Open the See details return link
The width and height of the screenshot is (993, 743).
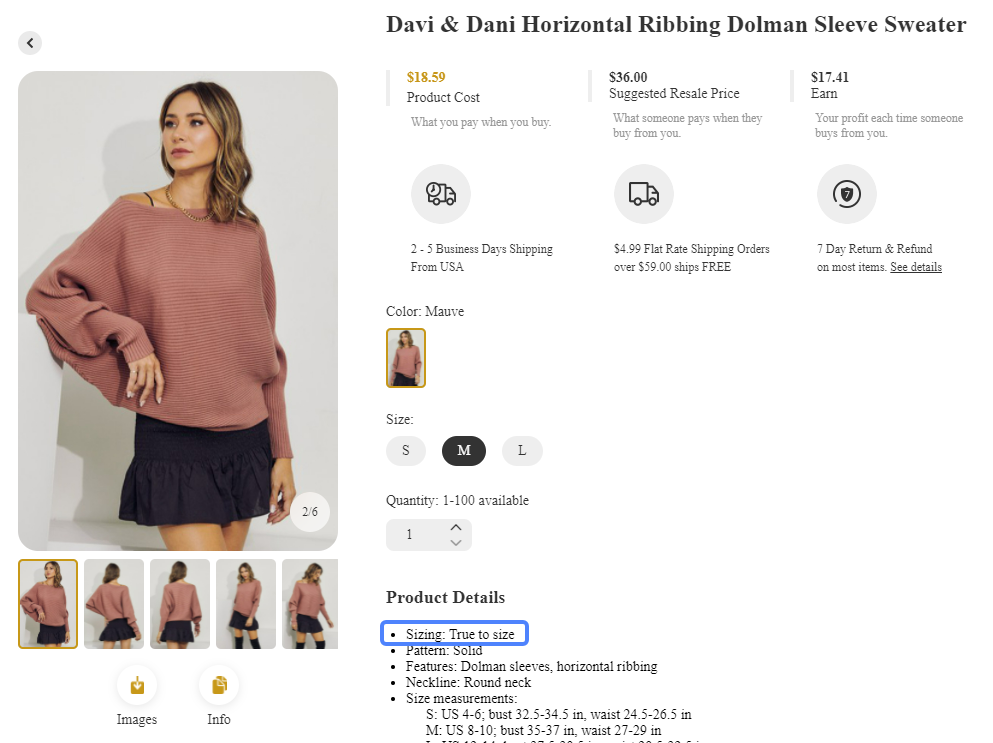[916, 267]
